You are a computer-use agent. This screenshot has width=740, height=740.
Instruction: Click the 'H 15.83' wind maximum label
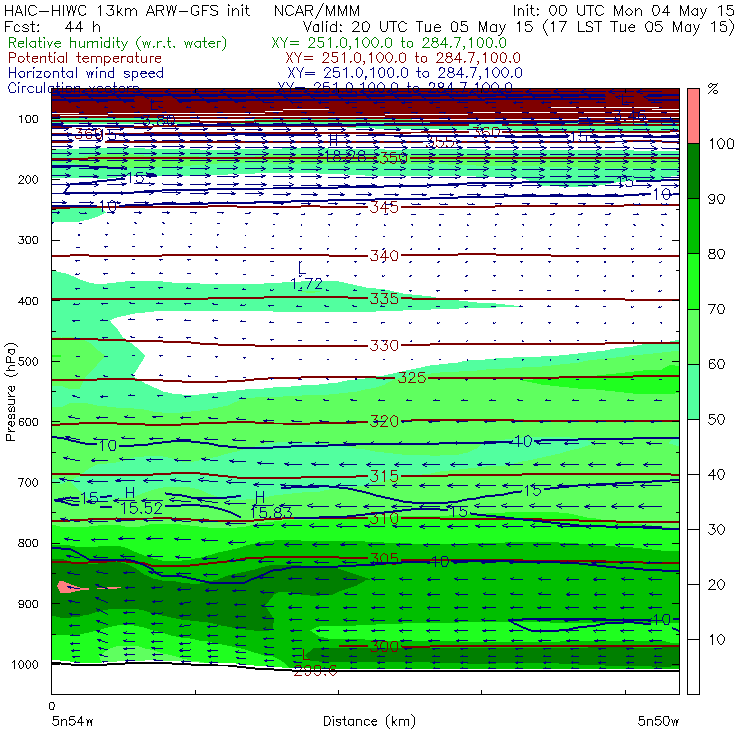point(270,505)
